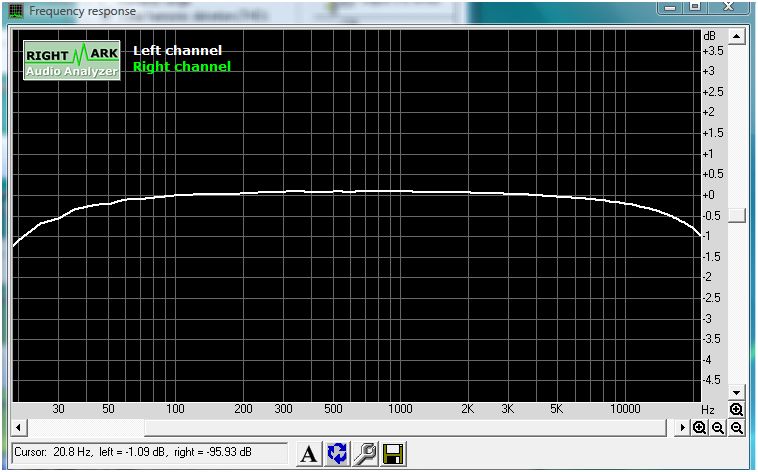Click the RightMark Audio Analyzer logo
The width and height of the screenshot is (758, 472).
(x=72, y=61)
